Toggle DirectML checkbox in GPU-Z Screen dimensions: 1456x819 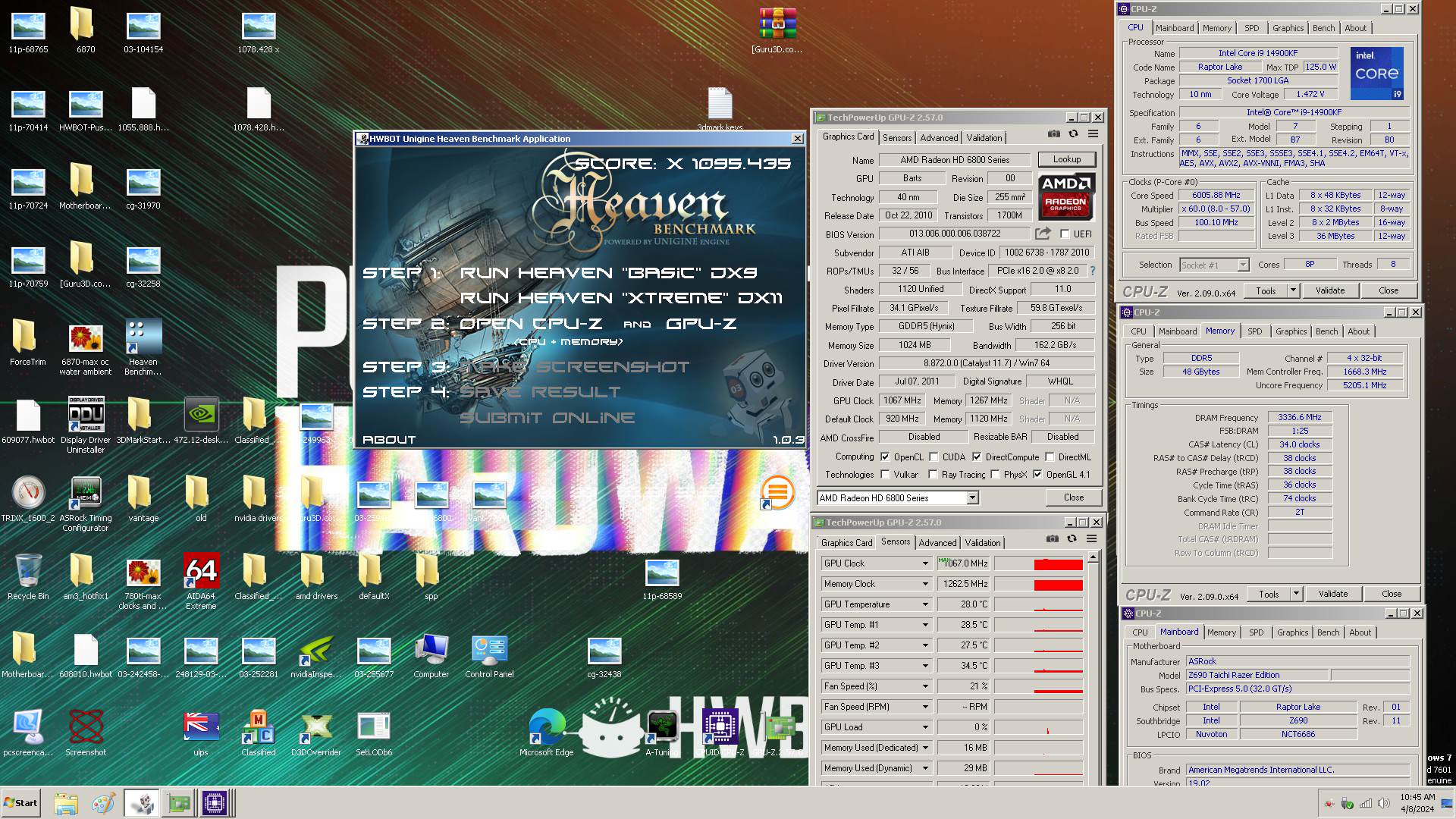click(1050, 457)
